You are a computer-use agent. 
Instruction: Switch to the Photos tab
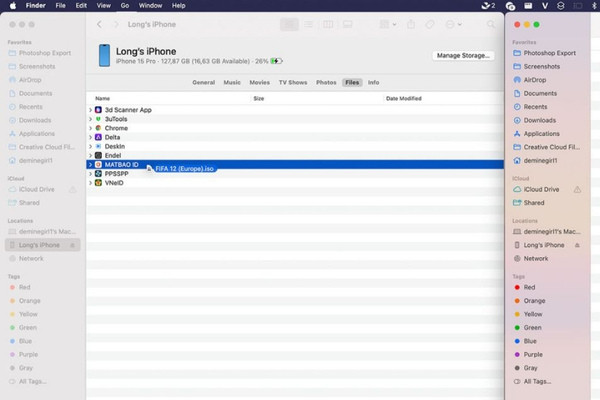(x=326, y=82)
